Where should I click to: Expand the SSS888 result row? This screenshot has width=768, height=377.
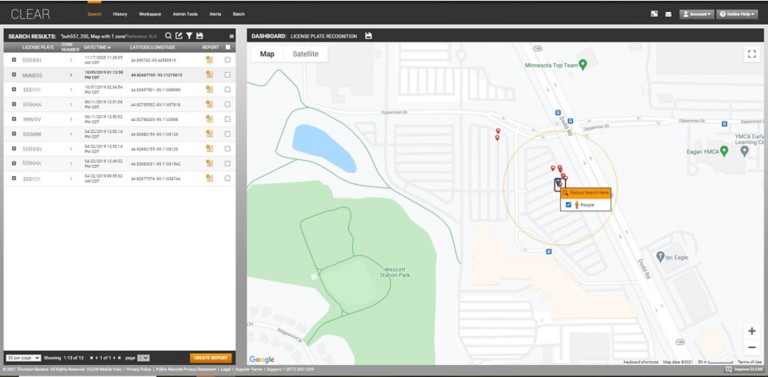14,134
